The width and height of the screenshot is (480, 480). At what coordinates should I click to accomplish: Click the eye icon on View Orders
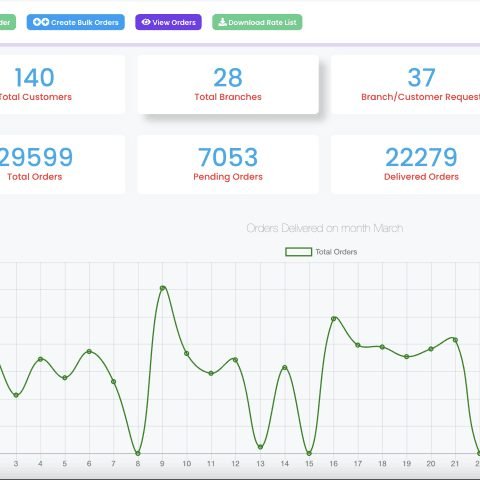tap(146, 22)
